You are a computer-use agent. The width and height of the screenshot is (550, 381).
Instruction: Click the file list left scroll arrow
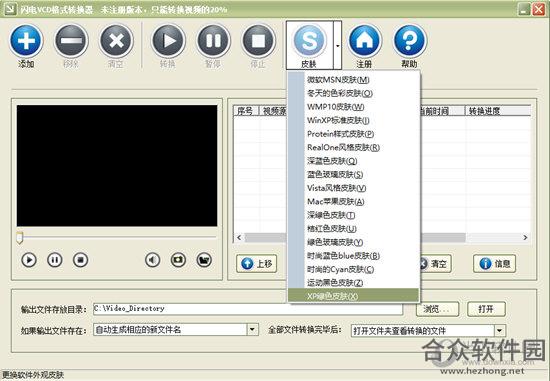pos(239,238)
